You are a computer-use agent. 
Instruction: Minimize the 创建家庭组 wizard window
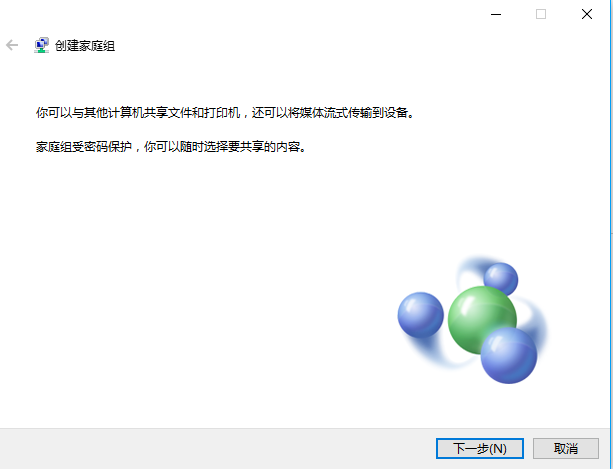pyautogui.click(x=496, y=14)
